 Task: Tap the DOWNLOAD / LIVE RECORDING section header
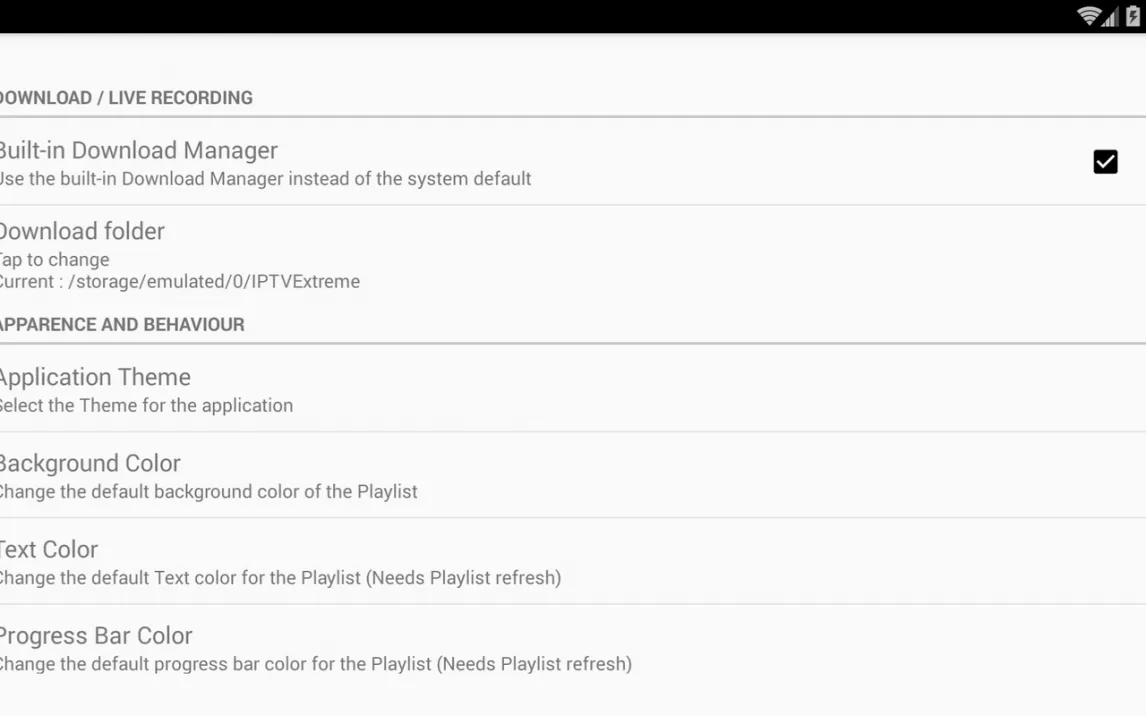(126, 98)
